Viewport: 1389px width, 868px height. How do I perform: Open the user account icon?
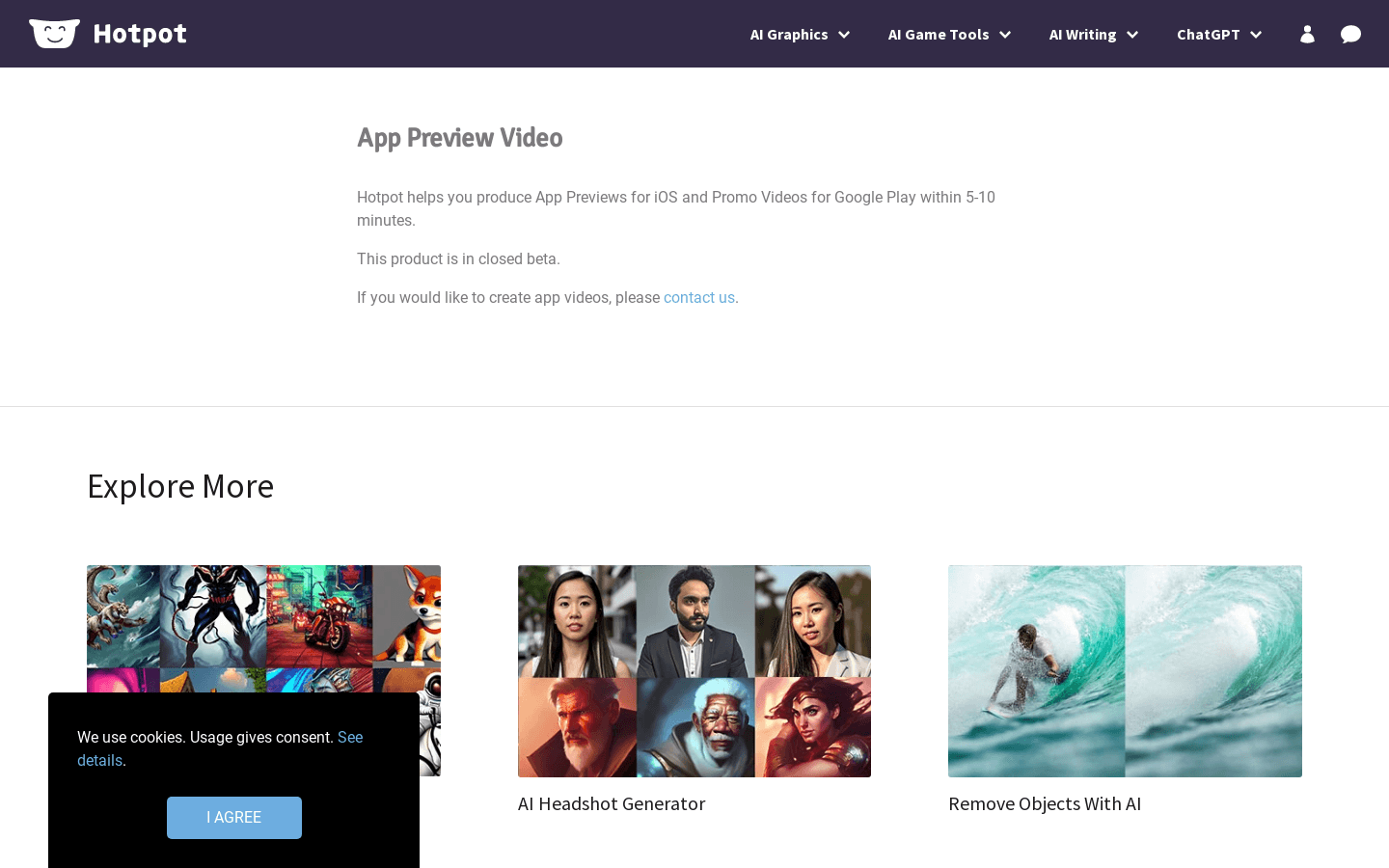tap(1307, 34)
